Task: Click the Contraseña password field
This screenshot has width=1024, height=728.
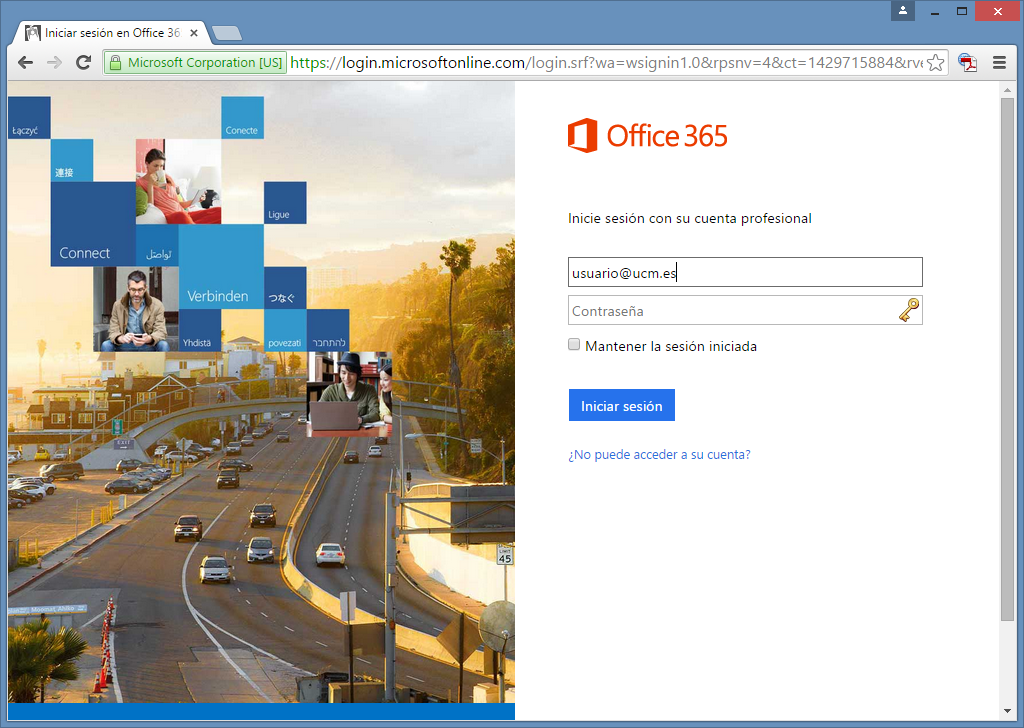Action: point(730,311)
